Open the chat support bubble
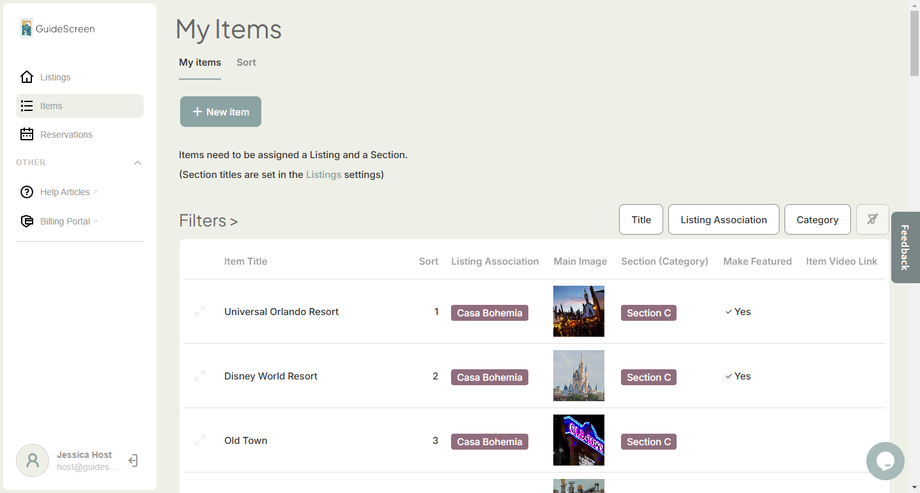Image resolution: width=920 pixels, height=493 pixels. [x=885, y=461]
